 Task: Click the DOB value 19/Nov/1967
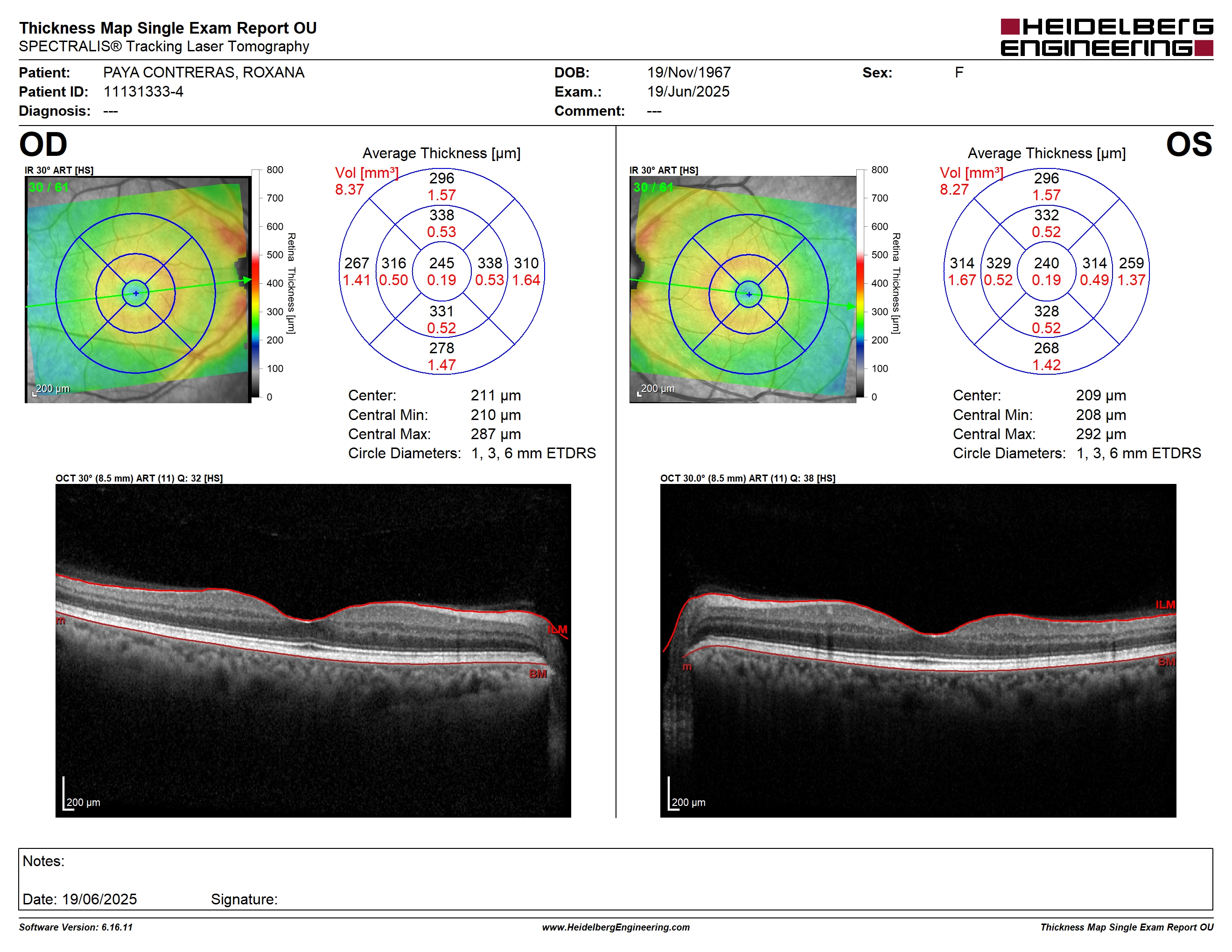tap(689, 72)
